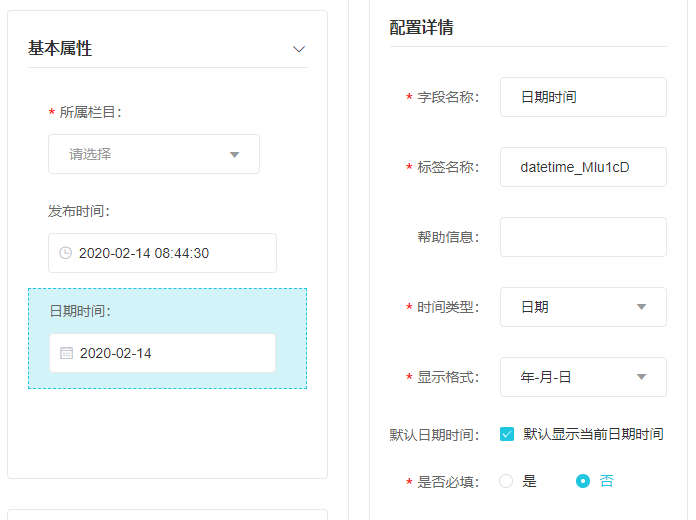The width and height of the screenshot is (696, 520).
Task: Click the 默认日期时间 label
Action: tap(434, 435)
